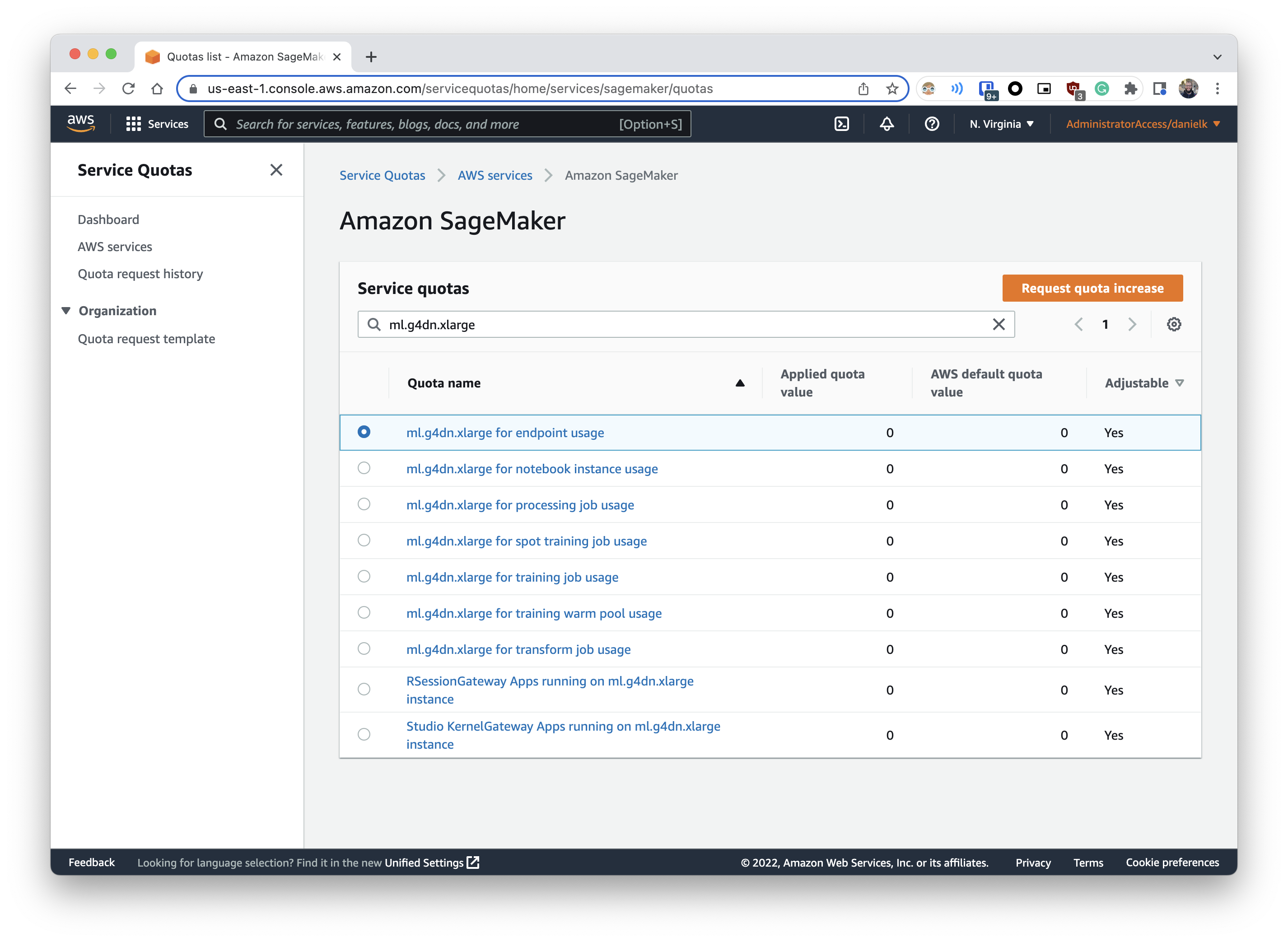
Task: Open ml.g4dn.xlarge for processing job usage link
Action: pos(520,505)
